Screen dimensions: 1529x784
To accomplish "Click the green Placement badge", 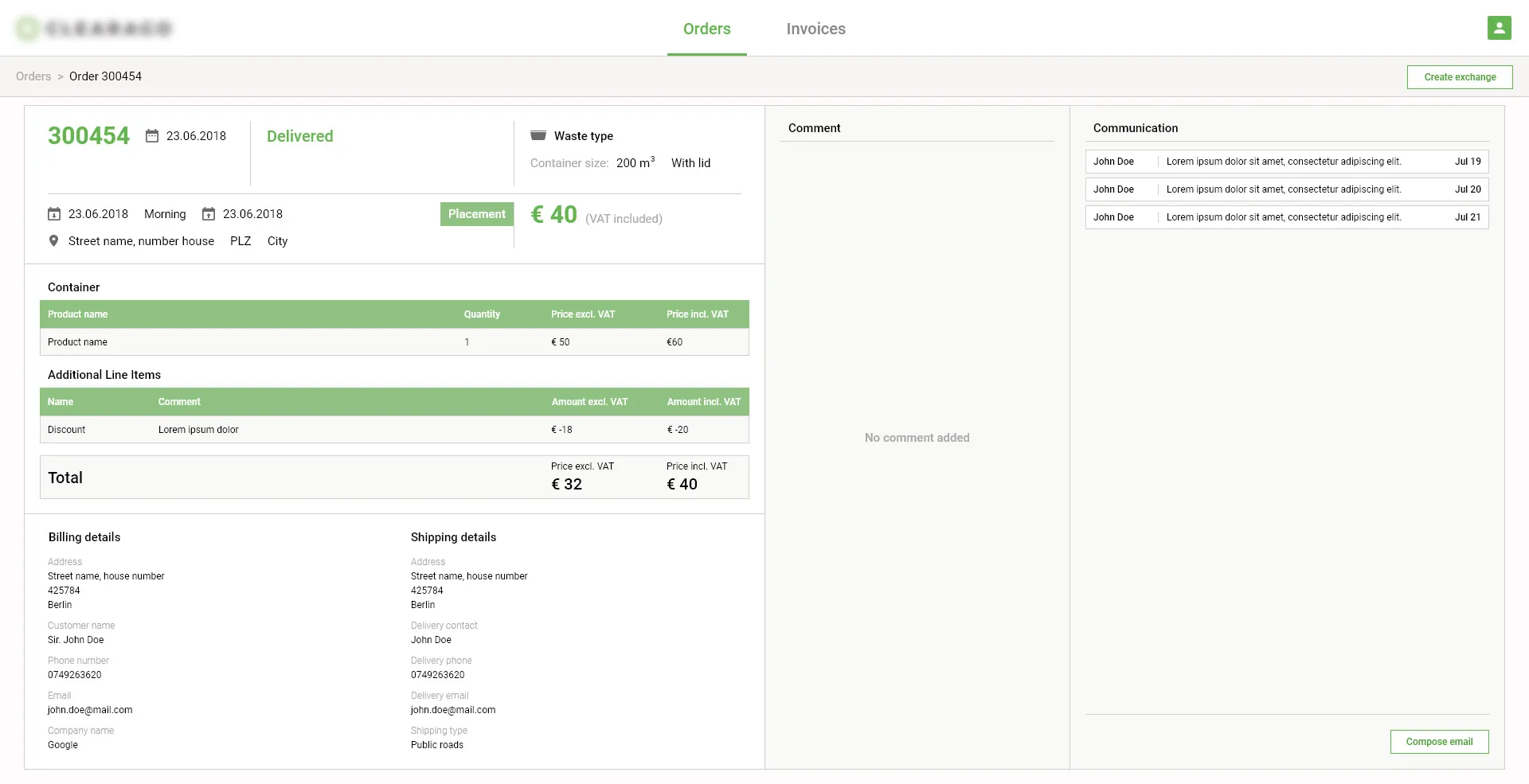I will [476, 214].
